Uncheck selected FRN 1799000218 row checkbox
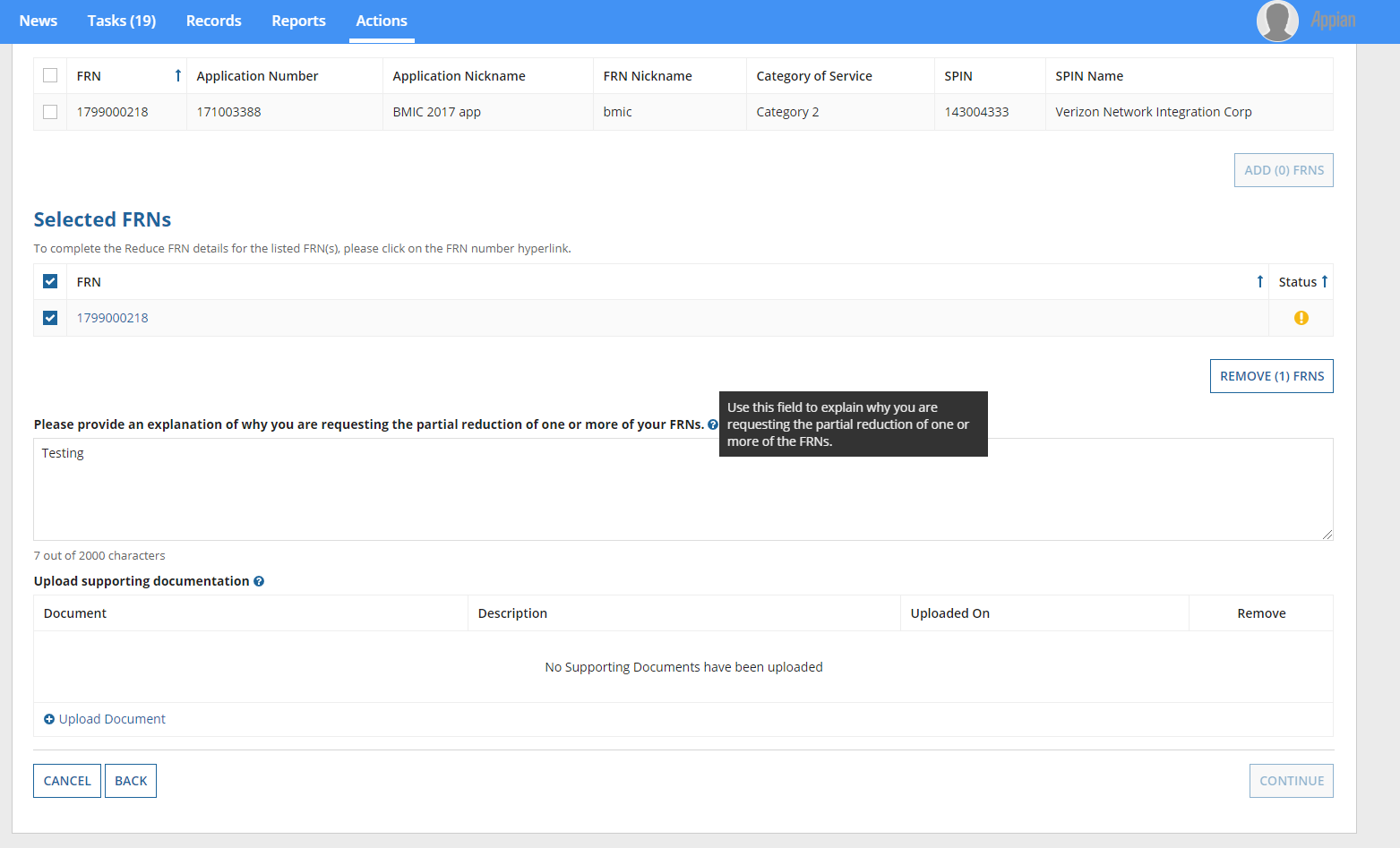1400x848 pixels. pos(50,318)
